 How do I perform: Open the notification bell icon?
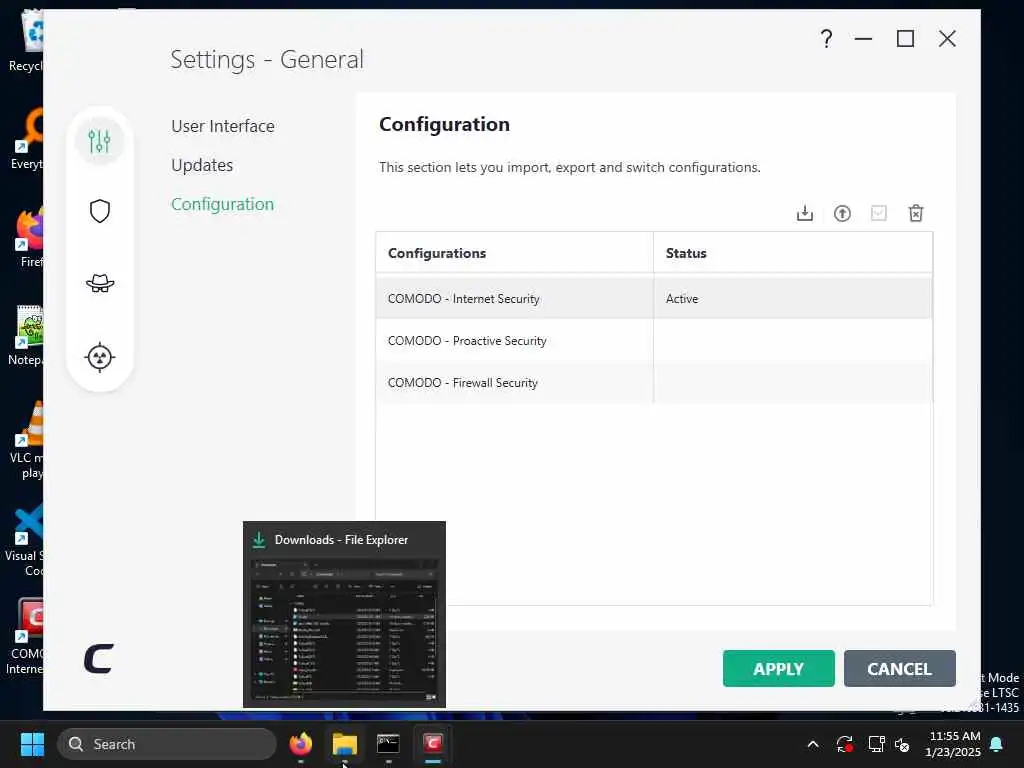pos(997,744)
